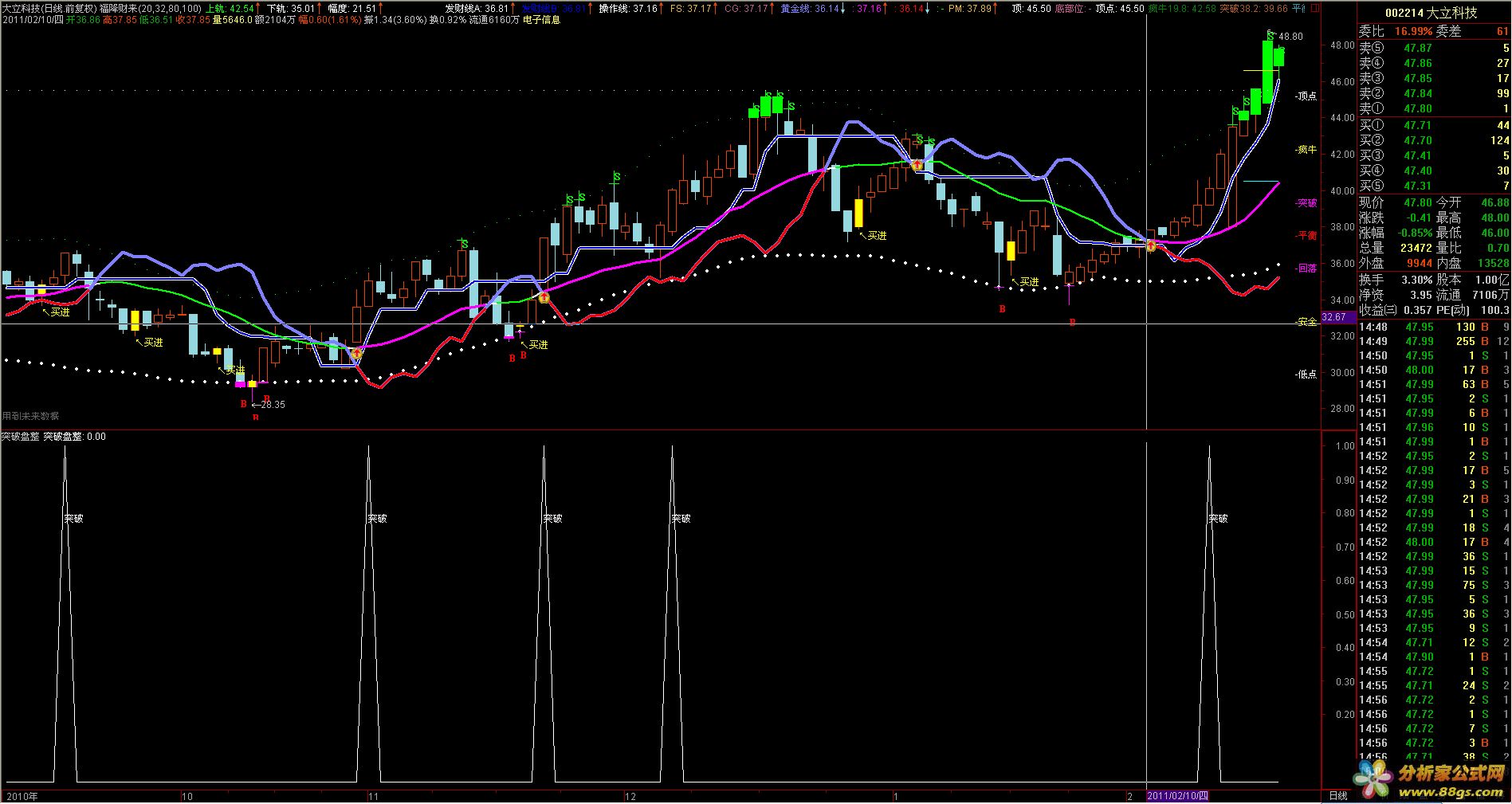Click the 福降财来(20,32,80,100) indicator name

[x=151, y=9]
